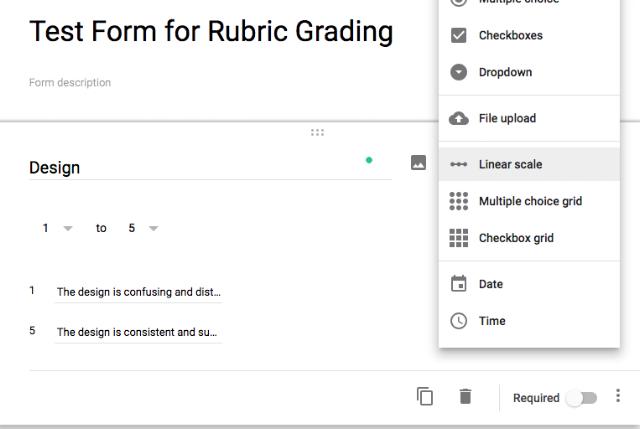Screen dimensions: 640x429
Task: Choose the Dropdown question type
Action: [529, 72]
